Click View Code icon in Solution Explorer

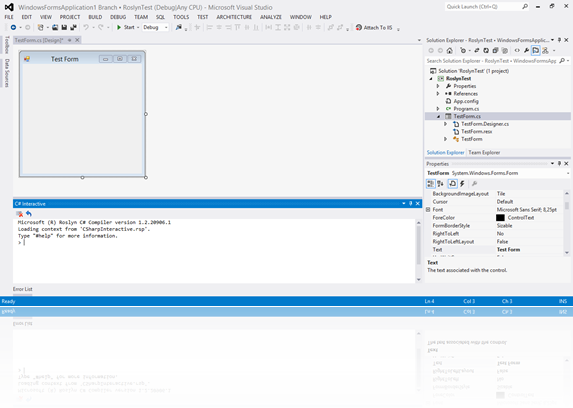pyautogui.click(x=517, y=50)
